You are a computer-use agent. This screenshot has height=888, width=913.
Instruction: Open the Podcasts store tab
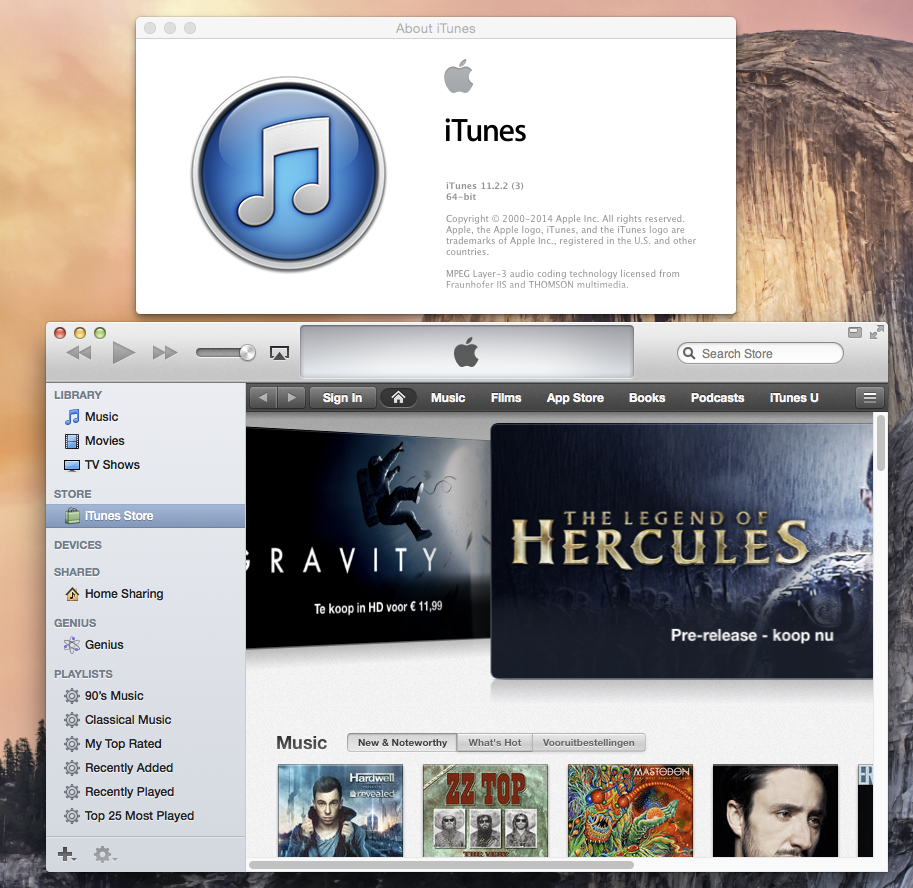click(x=717, y=398)
